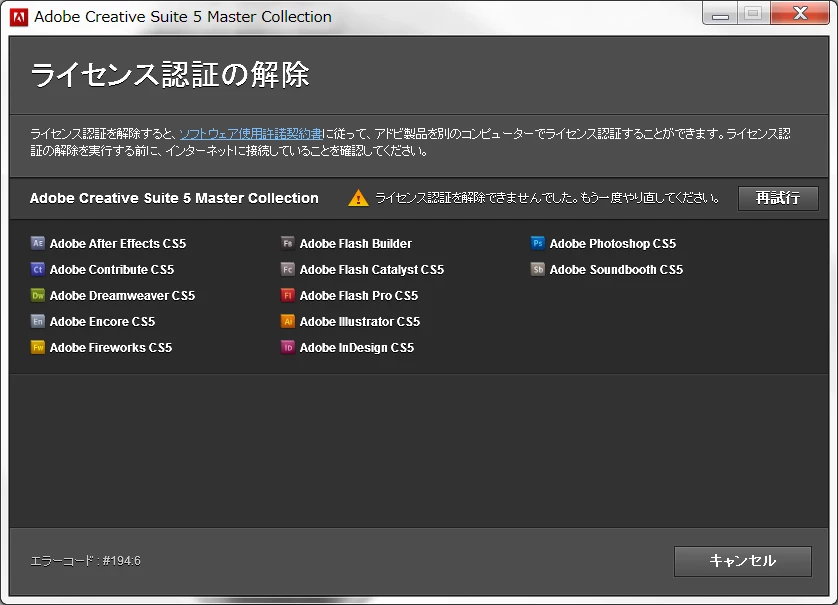
Task: Click the Dreamweaver CS5 icon
Action: [37, 295]
